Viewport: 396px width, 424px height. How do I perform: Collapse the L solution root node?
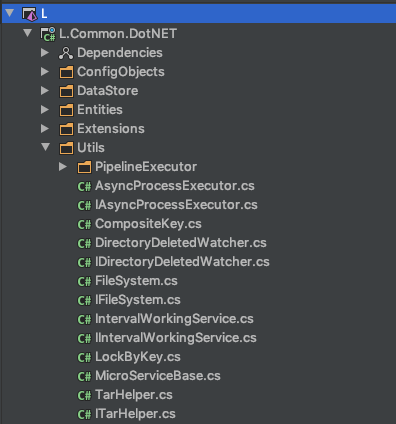coord(10,13)
